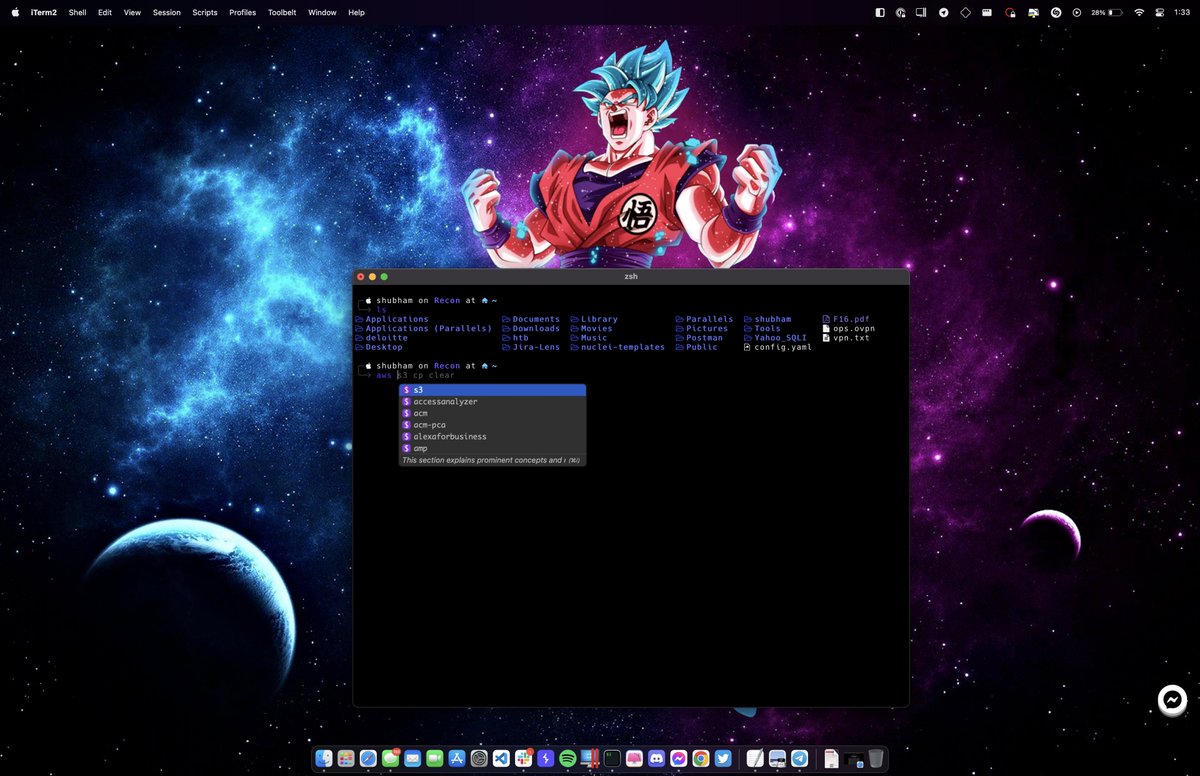This screenshot has height=776, width=1200.
Task: Launch FaceTime from the Dock
Action: [434, 759]
